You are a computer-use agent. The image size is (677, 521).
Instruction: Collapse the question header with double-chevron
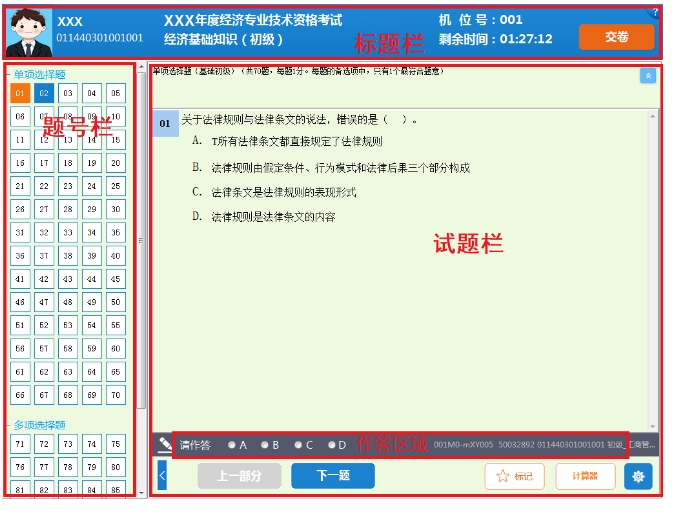tap(647, 75)
